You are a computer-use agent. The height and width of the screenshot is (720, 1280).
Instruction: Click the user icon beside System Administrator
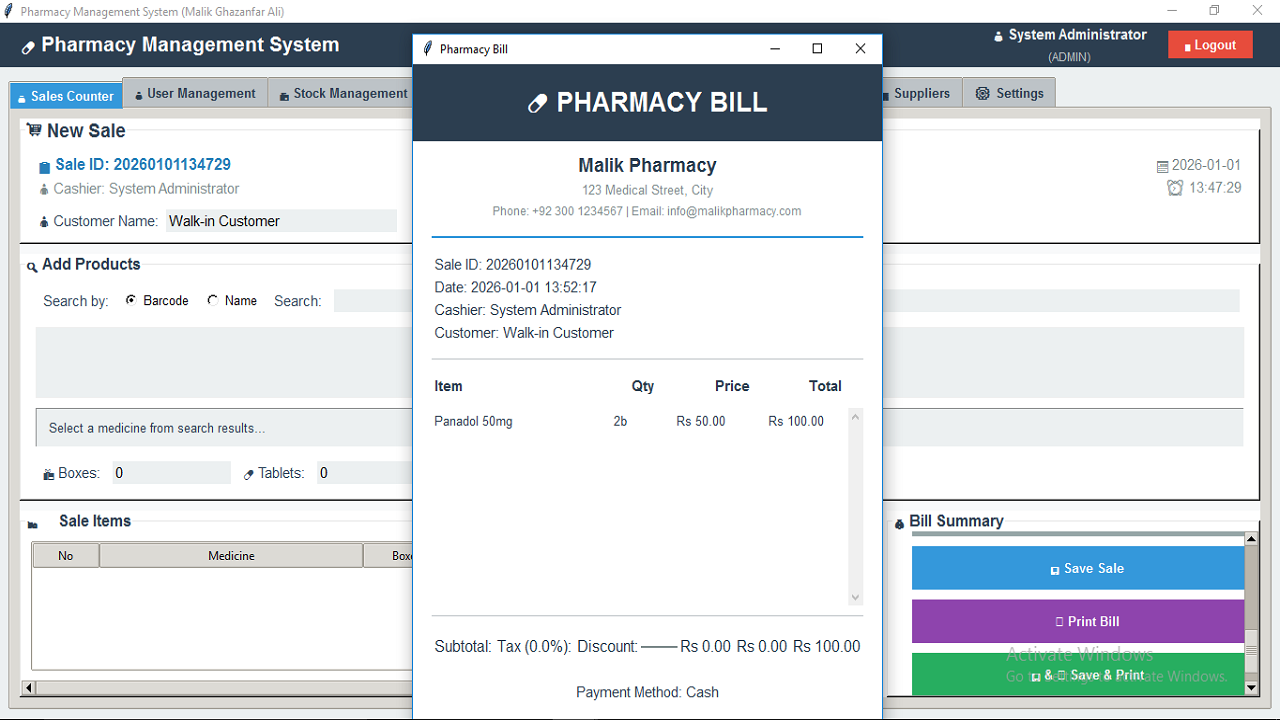tap(998, 36)
